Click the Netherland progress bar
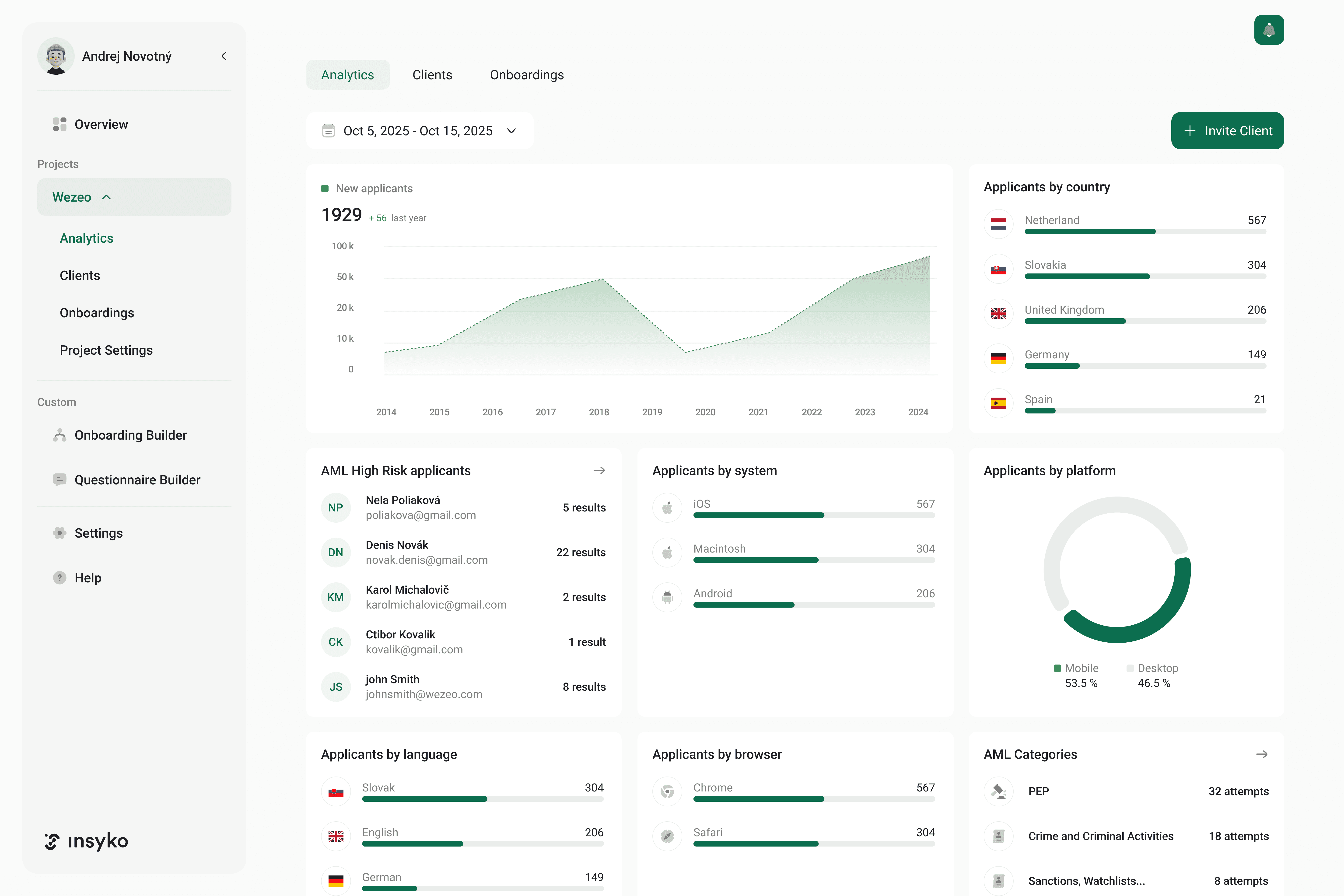The image size is (1344, 896). (x=1145, y=231)
